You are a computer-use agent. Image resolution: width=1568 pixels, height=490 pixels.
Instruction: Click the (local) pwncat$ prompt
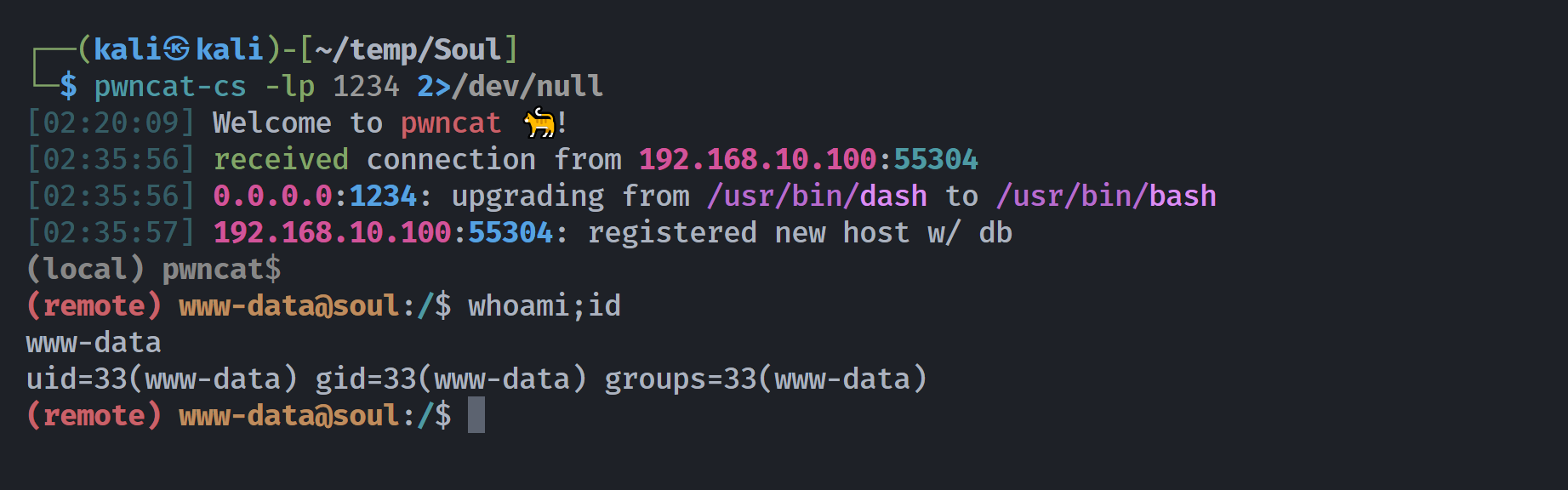click(x=153, y=270)
